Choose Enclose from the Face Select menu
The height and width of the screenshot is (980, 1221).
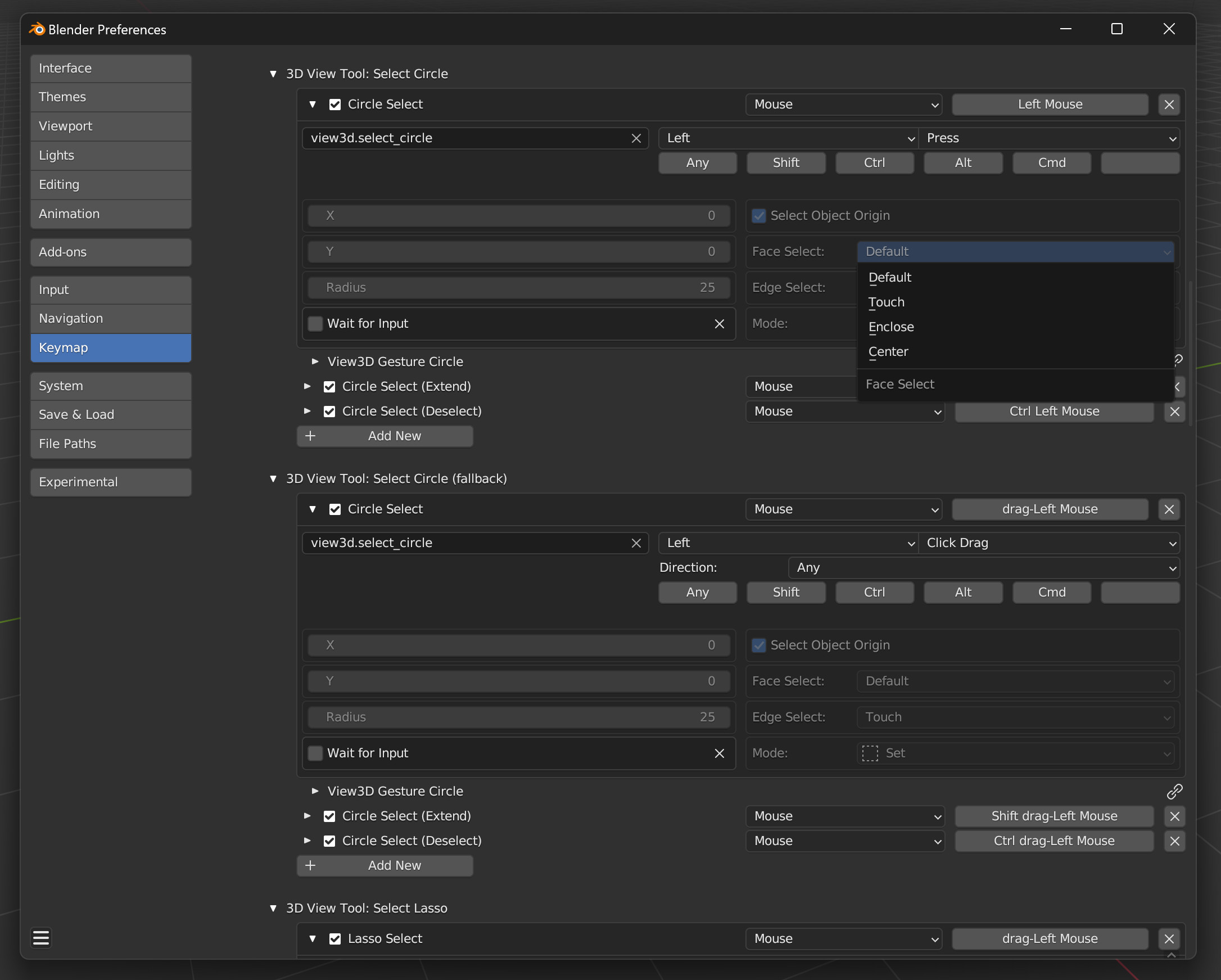891,327
